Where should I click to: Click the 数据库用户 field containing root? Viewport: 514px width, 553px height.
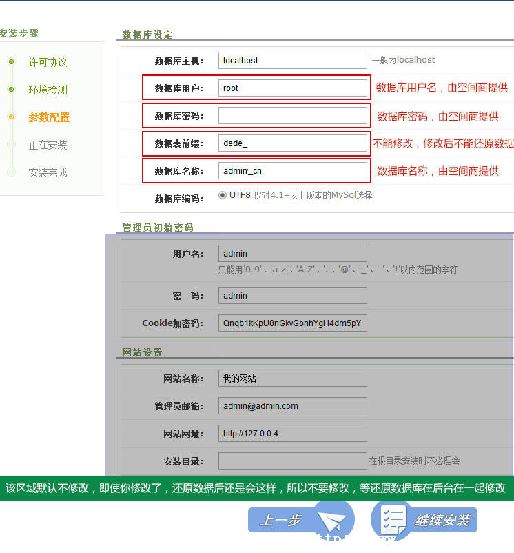[x=292, y=88]
